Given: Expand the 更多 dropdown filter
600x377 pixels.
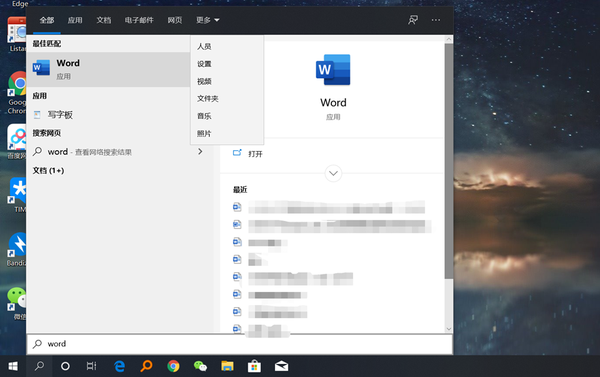Looking at the screenshot, I should [208, 20].
